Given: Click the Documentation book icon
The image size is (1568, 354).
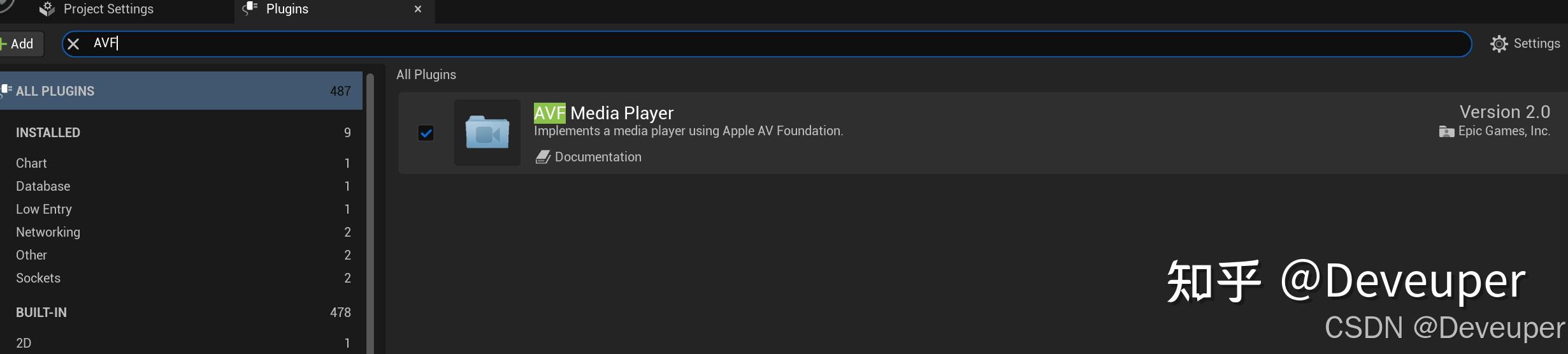Looking at the screenshot, I should pos(542,157).
